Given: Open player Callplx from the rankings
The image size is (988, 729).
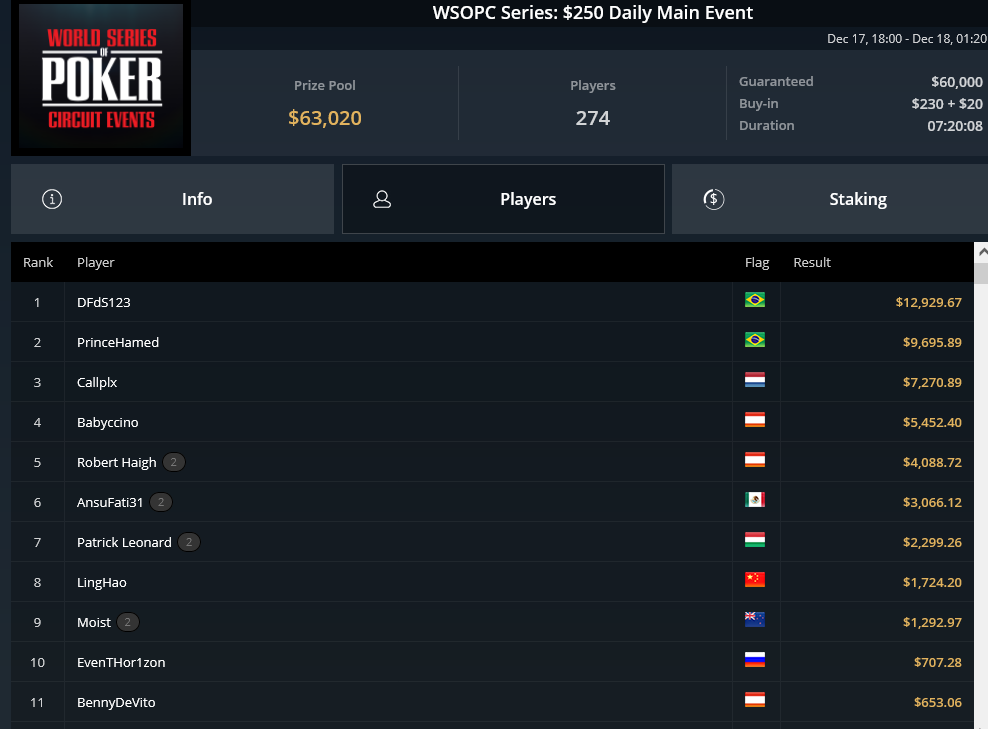Looking at the screenshot, I should [97, 382].
